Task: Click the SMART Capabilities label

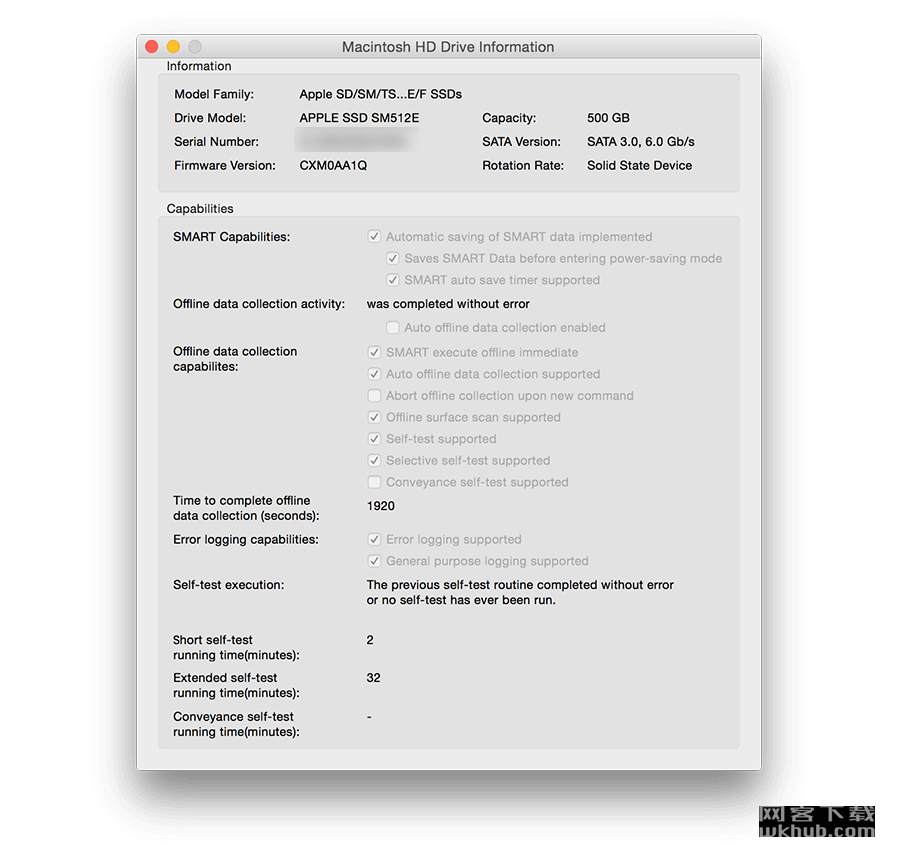Action: (232, 236)
